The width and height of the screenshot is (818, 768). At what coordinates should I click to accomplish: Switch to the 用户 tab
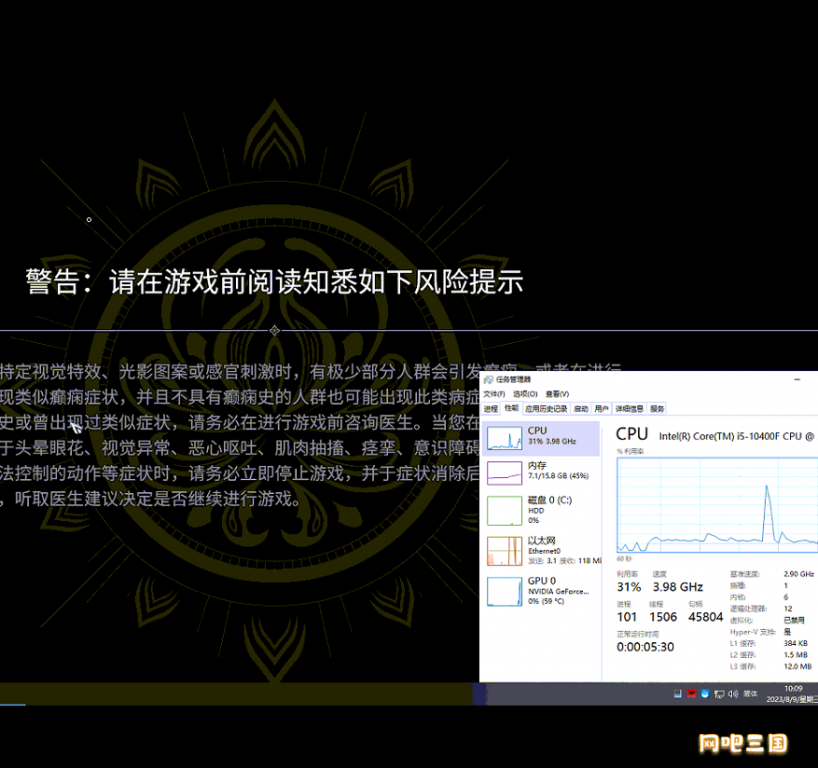pyautogui.click(x=601, y=409)
